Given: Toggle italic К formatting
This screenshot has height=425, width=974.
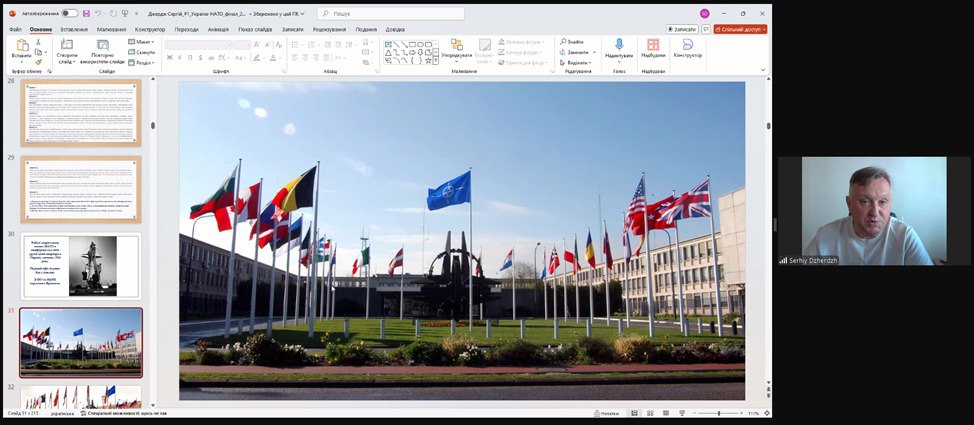Looking at the screenshot, I should click(x=180, y=58).
